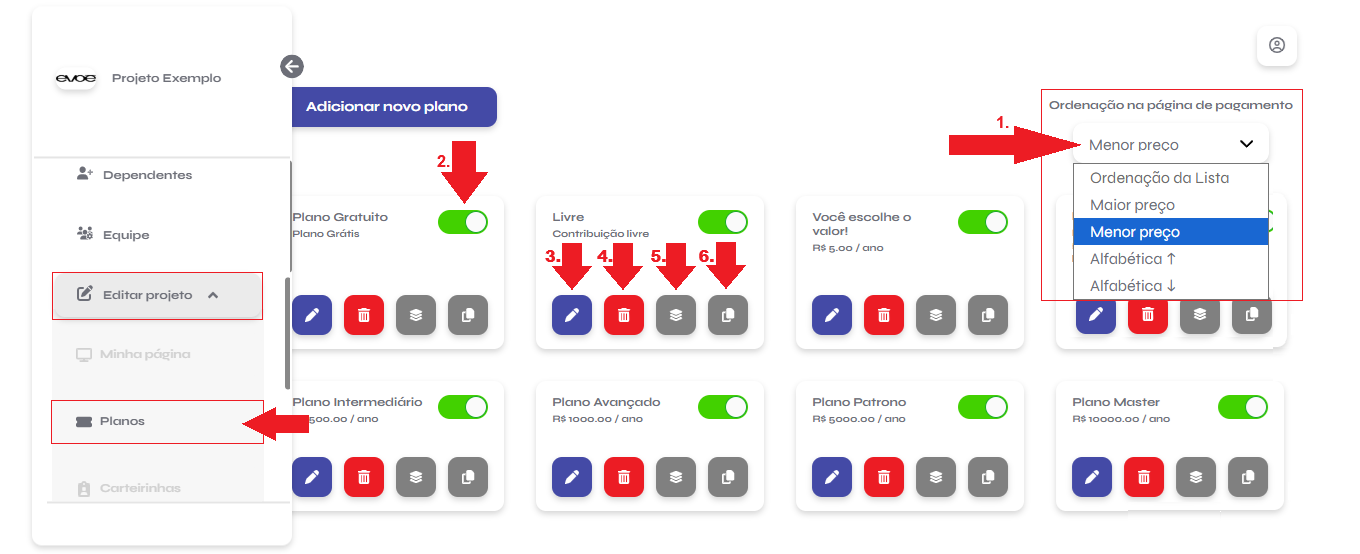The height and width of the screenshot is (554, 1360).
Task: Click Adicionar novo plano button
Action: click(394, 107)
